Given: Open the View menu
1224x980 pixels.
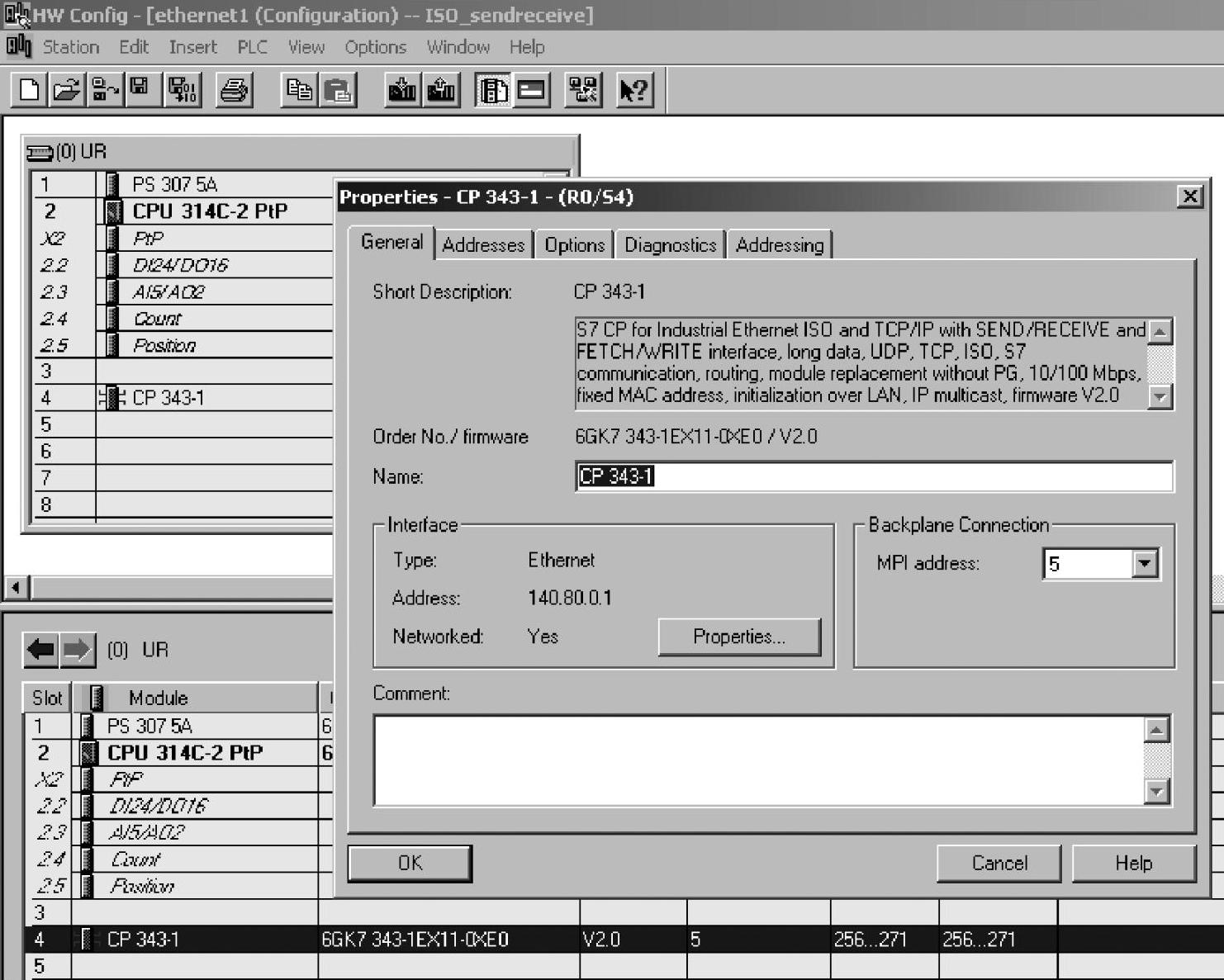Looking at the screenshot, I should (x=306, y=47).
